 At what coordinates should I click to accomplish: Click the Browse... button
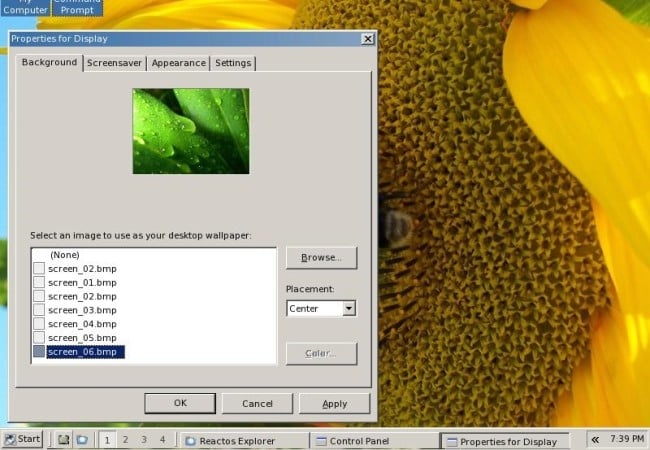click(x=321, y=258)
